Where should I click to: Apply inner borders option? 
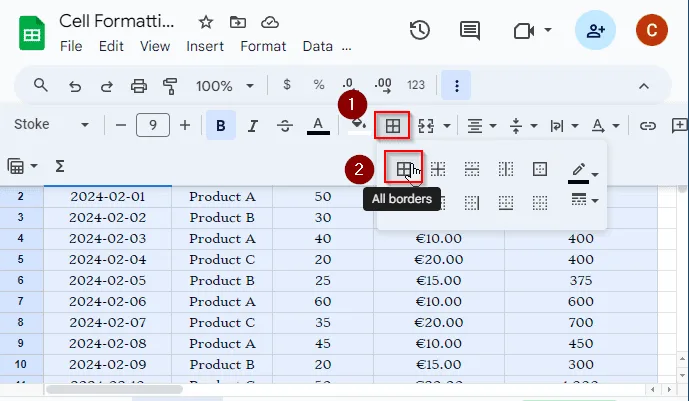[x=438, y=169]
